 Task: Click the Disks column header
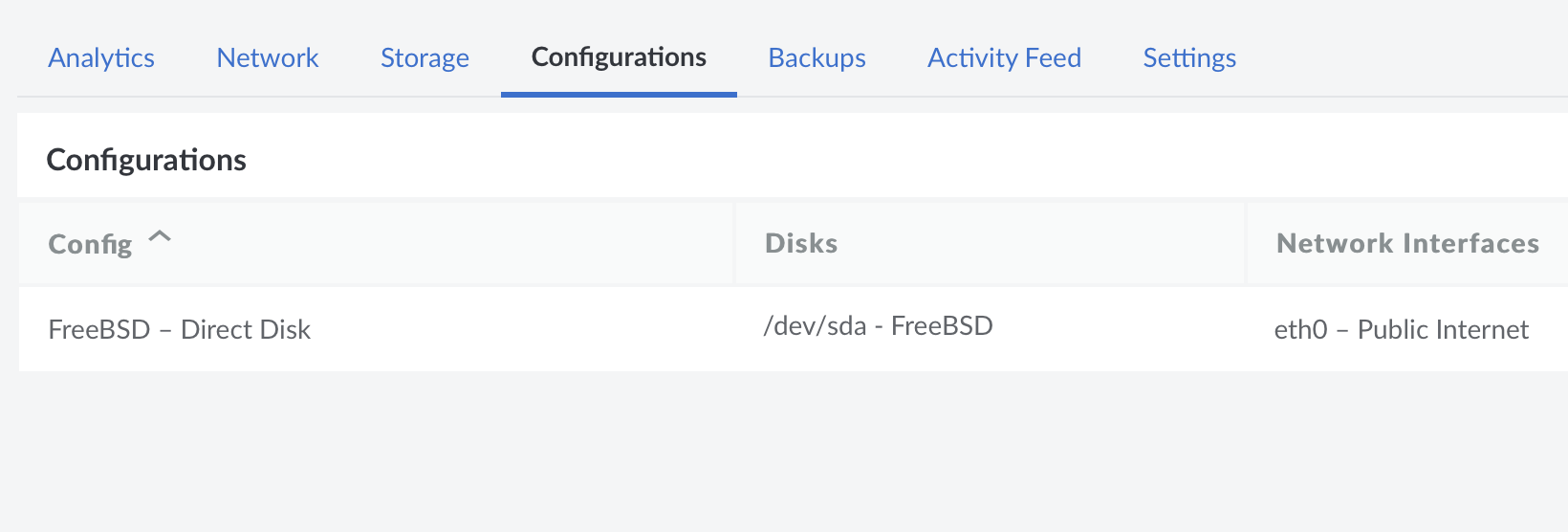[x=801, y=244]
